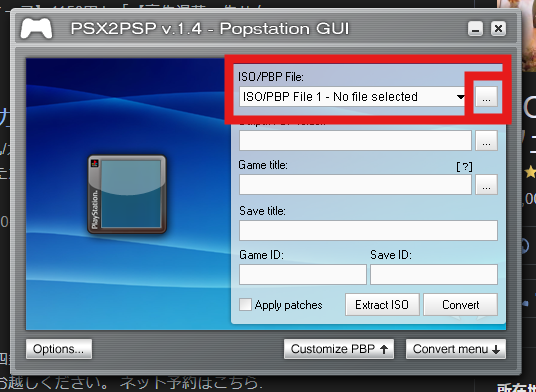Close the PSX2PSP window
Screen dimensions: 536x392
click(x=498, y=29)
